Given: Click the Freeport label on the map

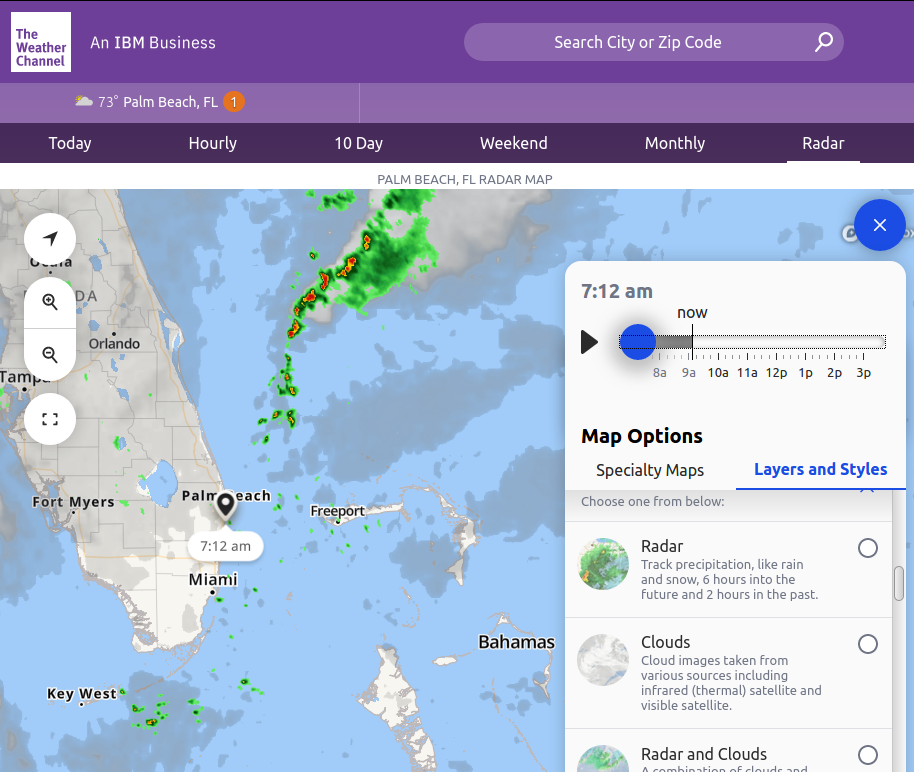Looking at the screenshot, I should point(338,511).
